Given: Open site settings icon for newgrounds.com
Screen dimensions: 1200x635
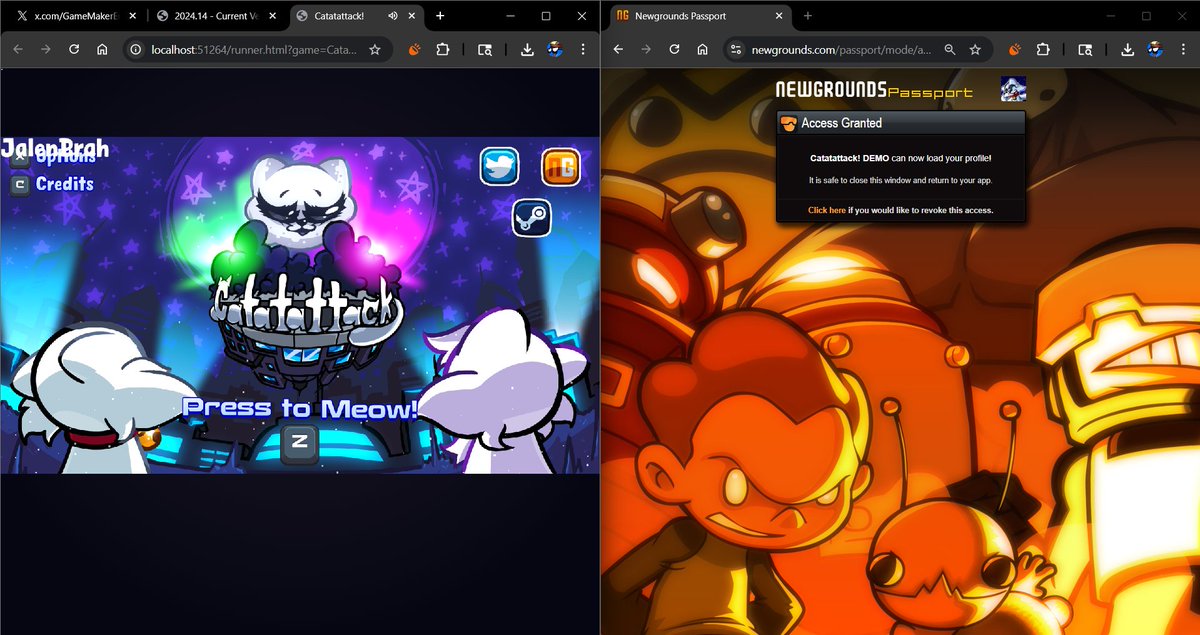Looking at the screenshot, I should pyautogui.click(x=736, y=49).
